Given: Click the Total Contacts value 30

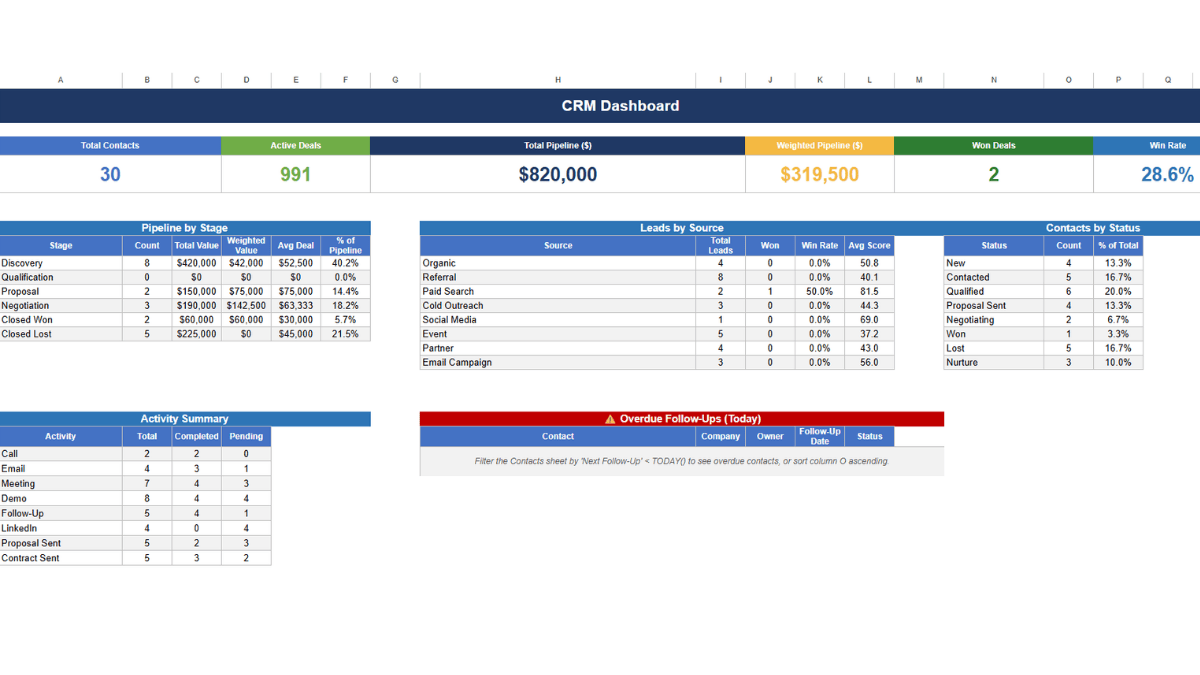Looking at the screenshot, I should 109,172.
